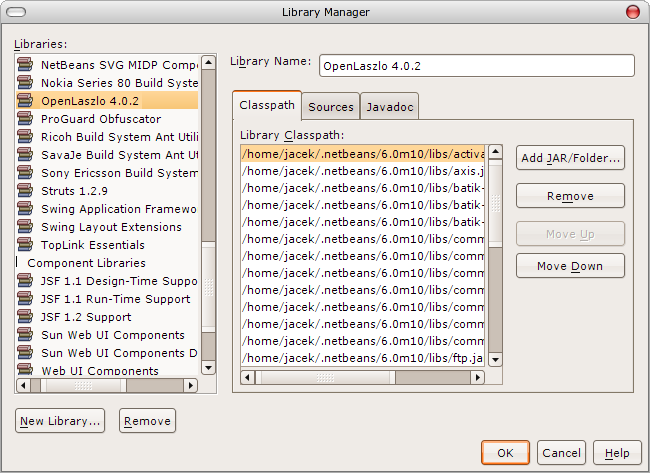Select the Swing Layout Extensions library
The image size is (650, 473).
click(x=107, y=227)
